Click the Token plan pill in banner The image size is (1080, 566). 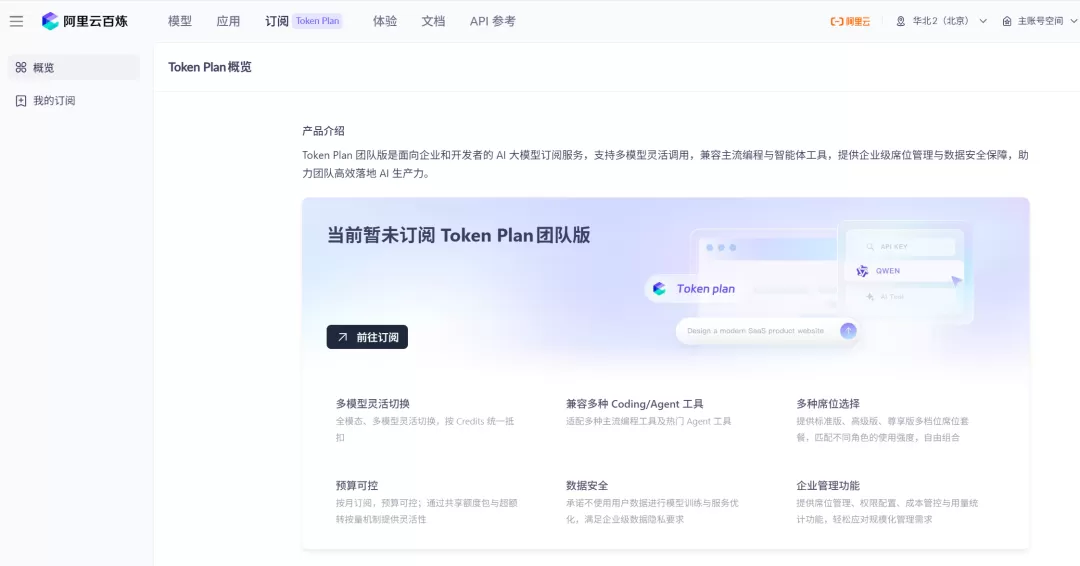695,289
